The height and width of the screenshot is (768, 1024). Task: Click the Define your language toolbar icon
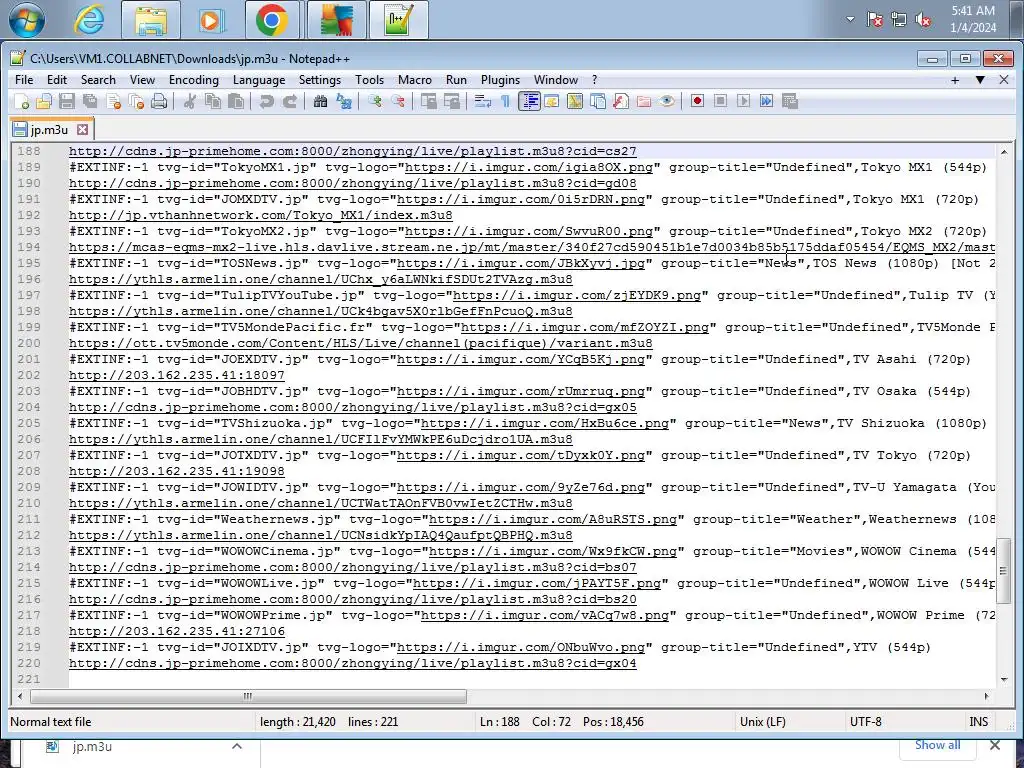coord(552,101)
